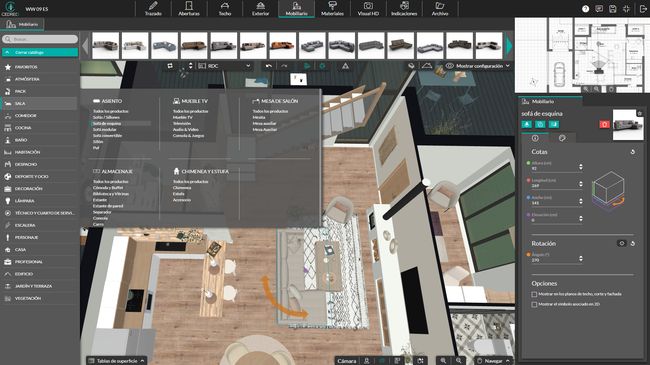This screenshot has height=365, width=650.
Task: Select the SALA category
Action: coord(39,103)
